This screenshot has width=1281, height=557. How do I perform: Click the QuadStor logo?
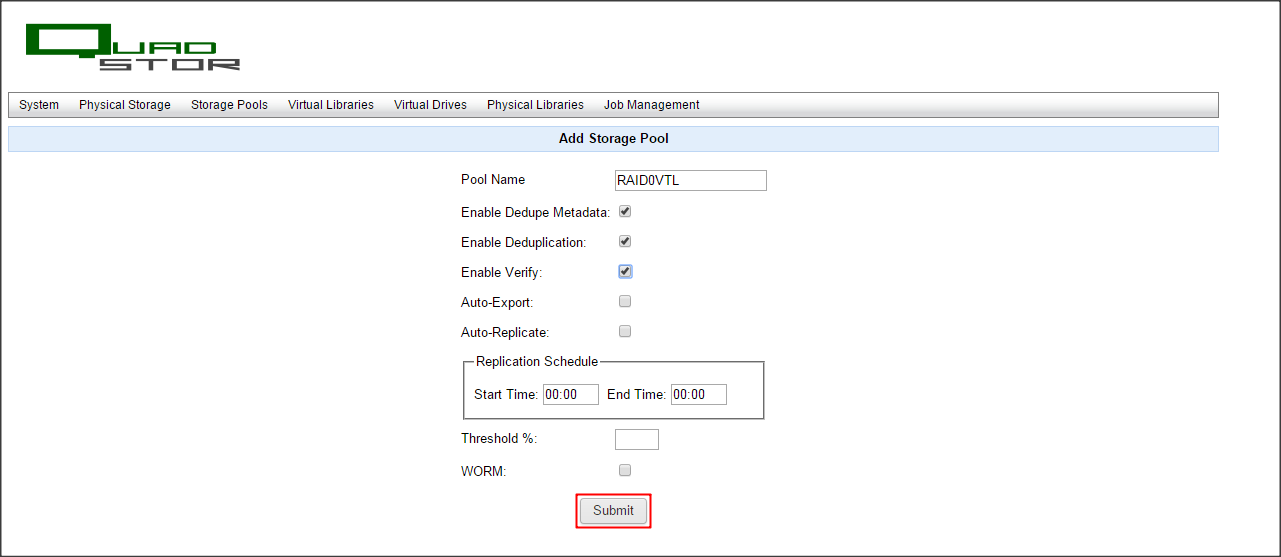pyautogui.click(x=132, y=47)
